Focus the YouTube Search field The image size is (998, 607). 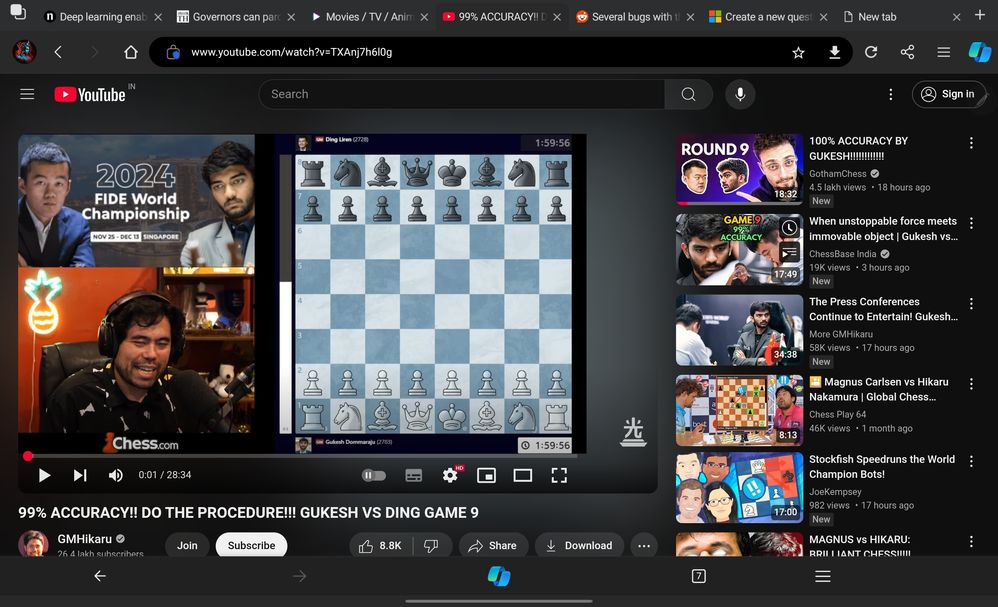(x=461, y=94)
